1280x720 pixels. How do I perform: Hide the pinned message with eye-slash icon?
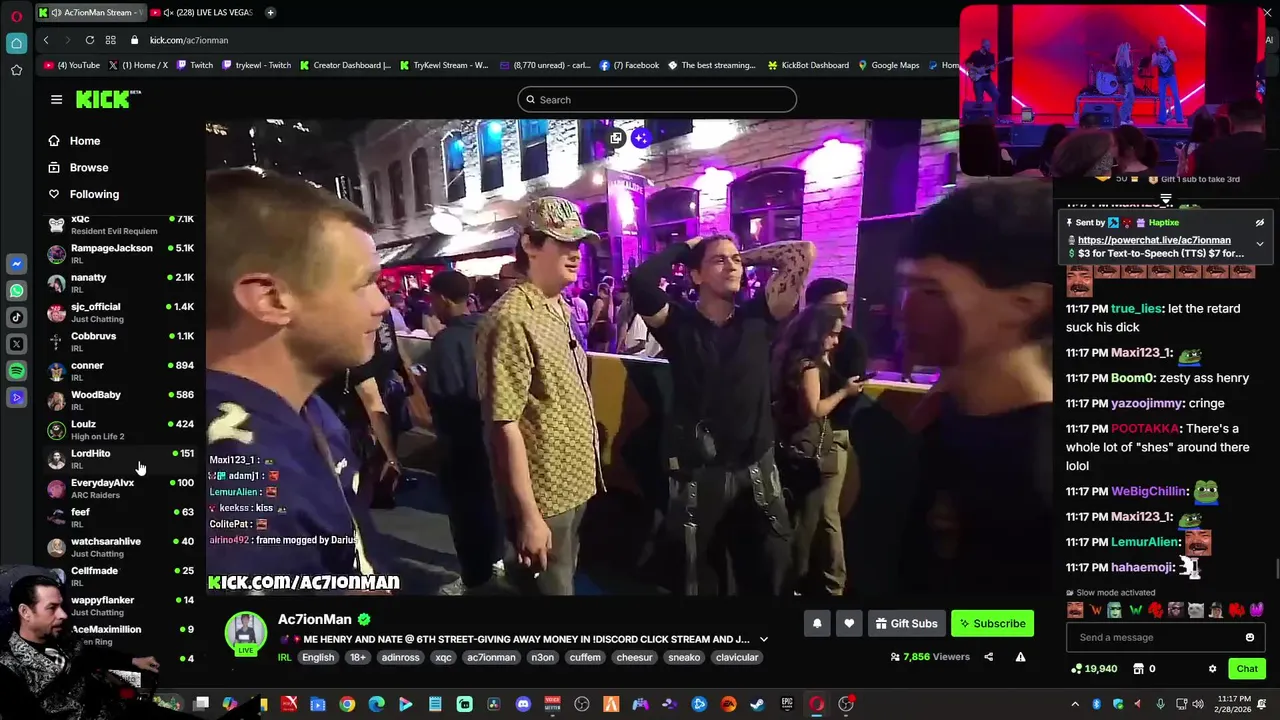click(1260, 223)
